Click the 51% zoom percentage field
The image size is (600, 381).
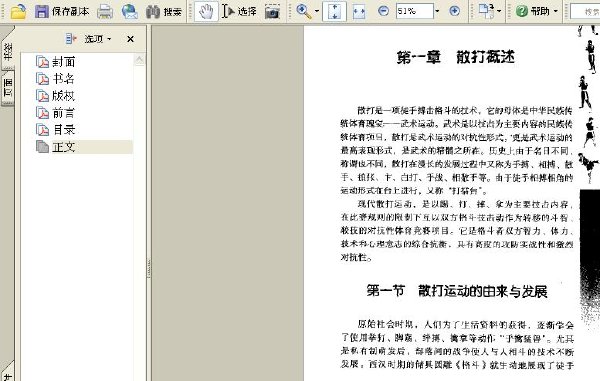point(414,11)
